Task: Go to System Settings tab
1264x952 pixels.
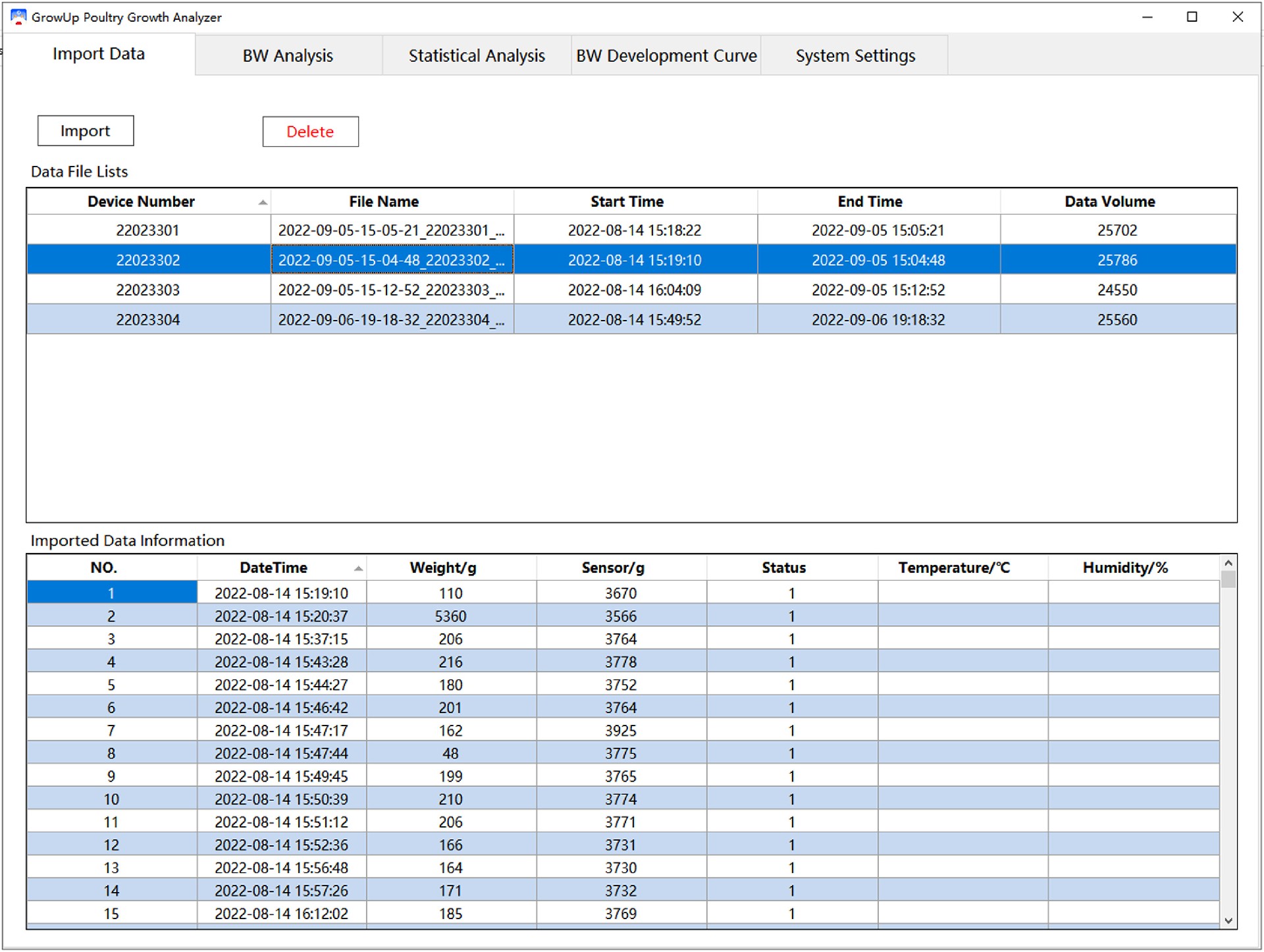Action: point(855,56)
